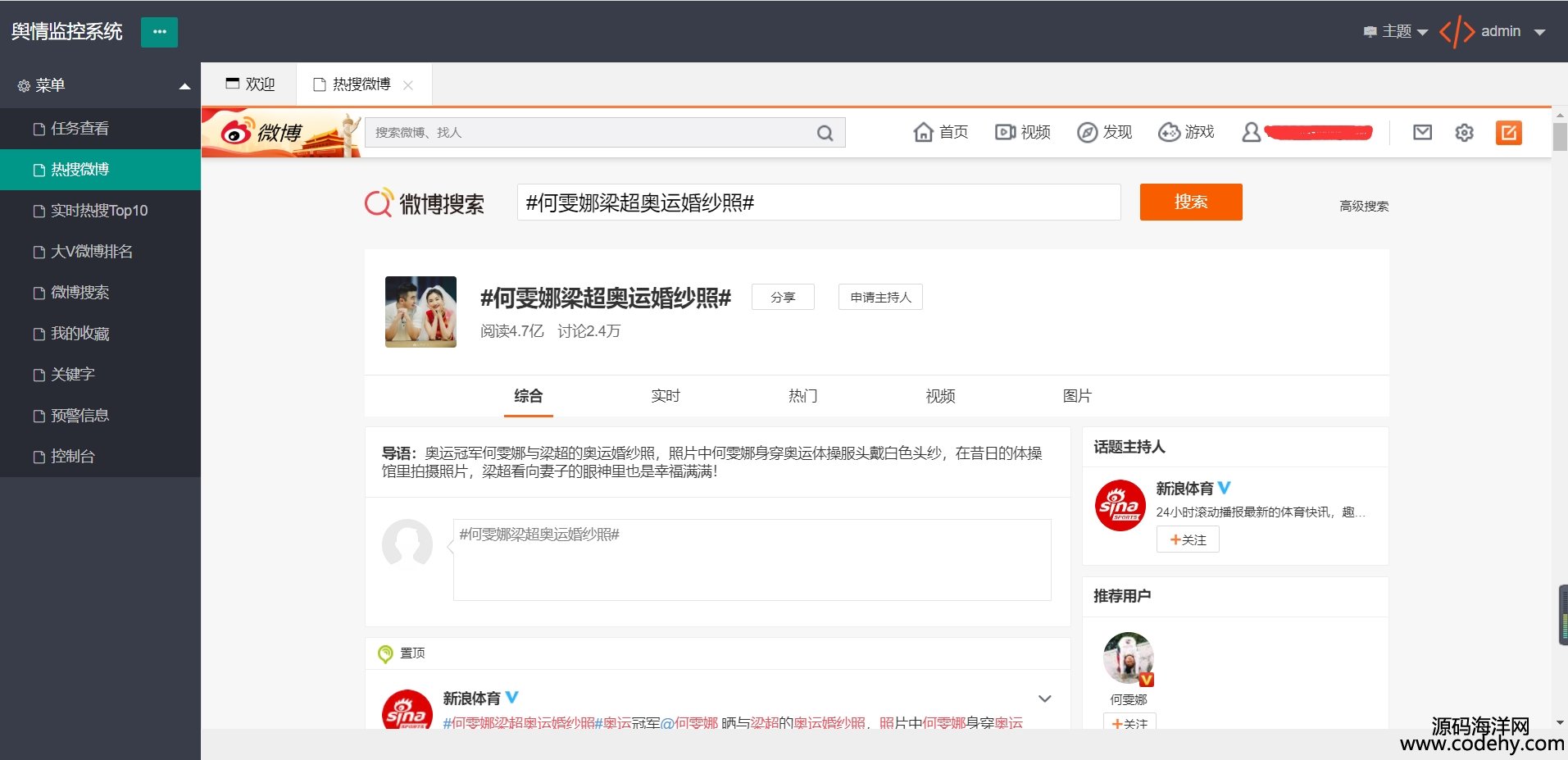Open the 视频 video icon
The image size is (1568, 760).
[1005, 132]
